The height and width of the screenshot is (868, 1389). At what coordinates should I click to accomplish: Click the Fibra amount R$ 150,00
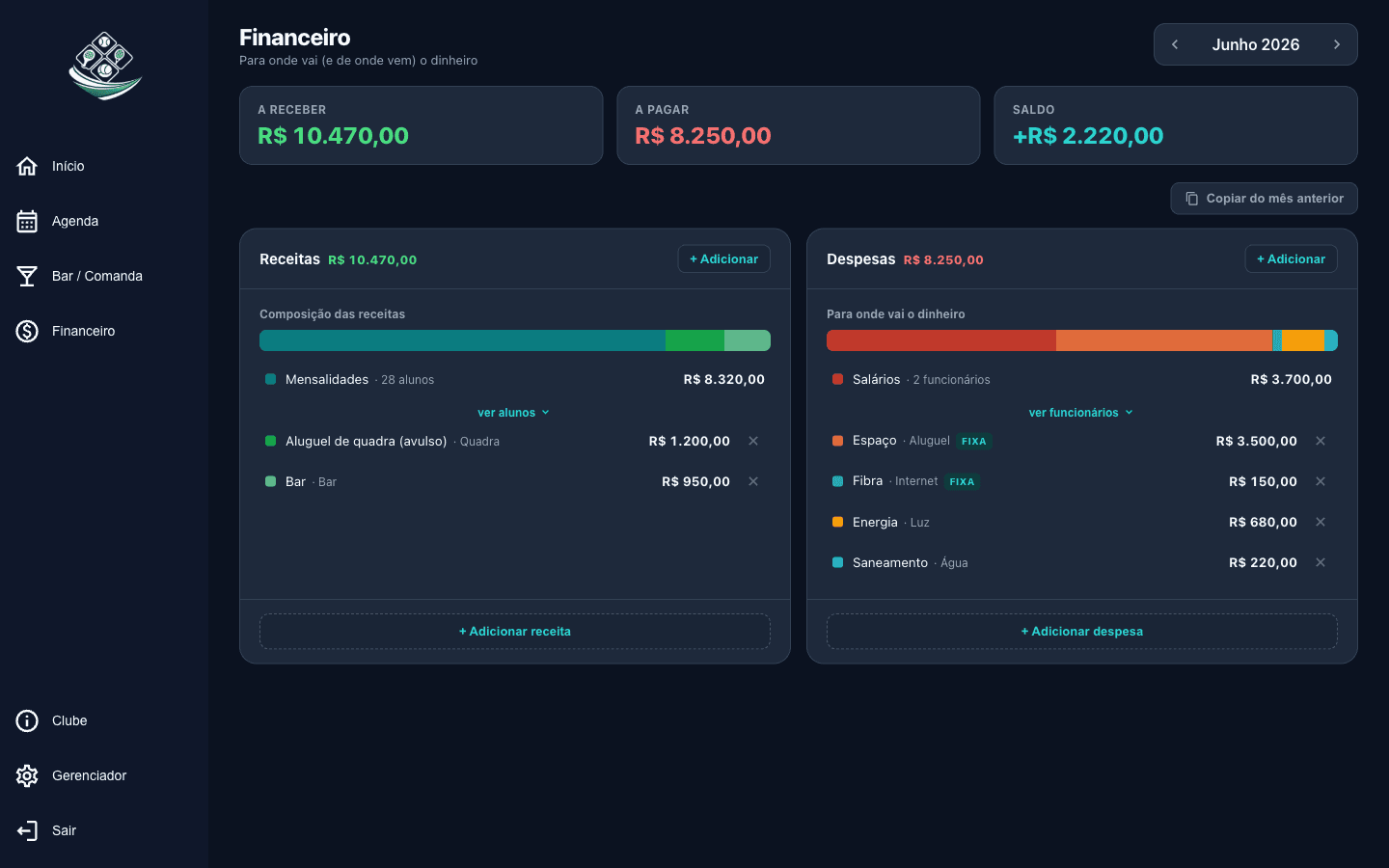(x=1264, y=481)
